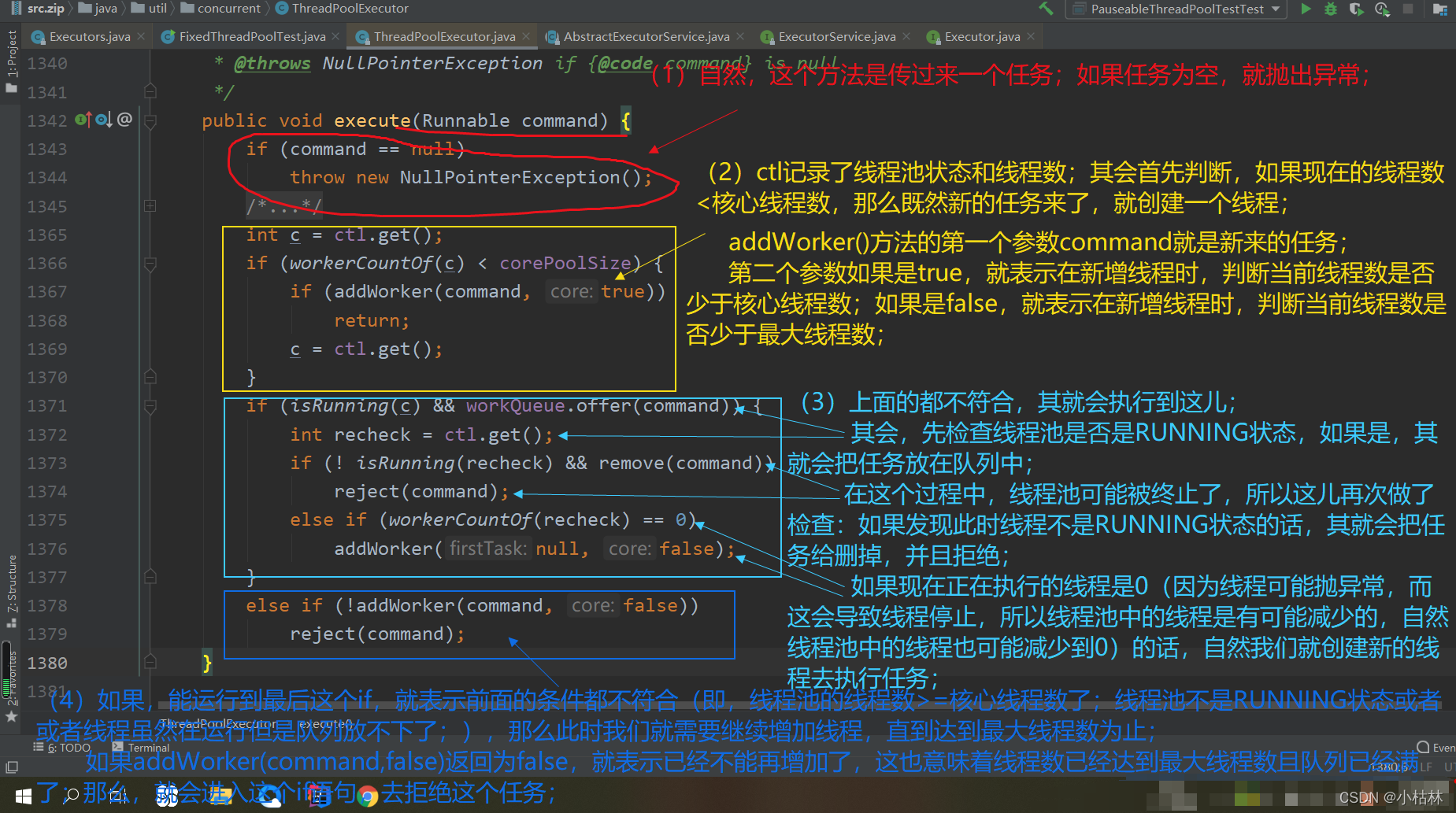Image resolution: width=1456 pixels, height=813 pixels.
Task: Click the tool window quick access icon bottom-left
Action: (11, 767)
